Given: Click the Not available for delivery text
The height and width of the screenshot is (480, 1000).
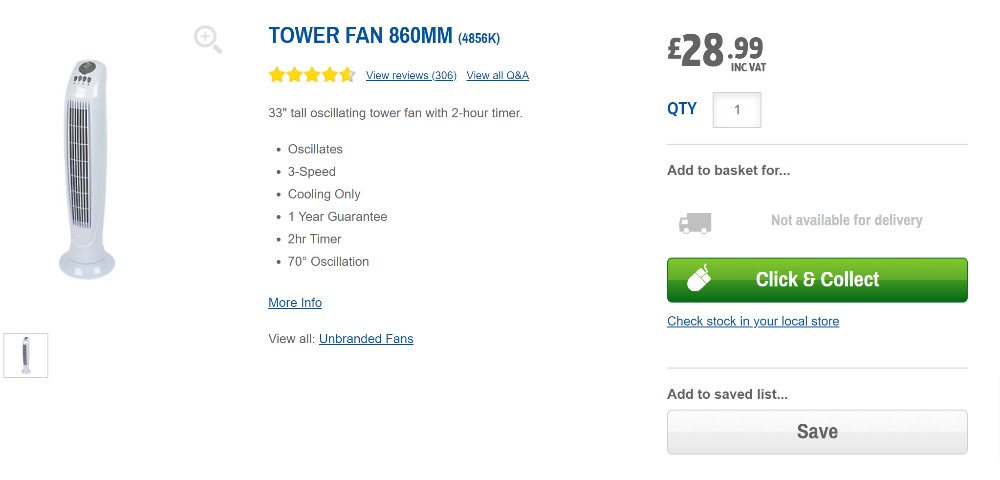Looking at the screenshot, I should 846,221.
